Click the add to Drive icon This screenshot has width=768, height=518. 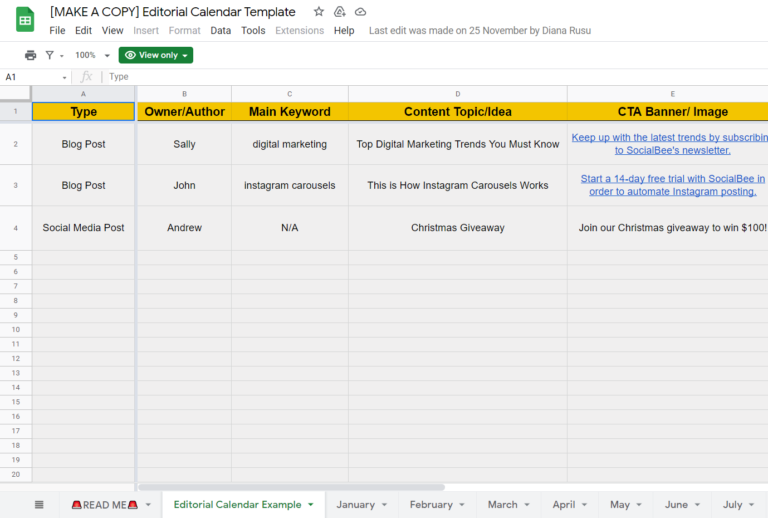(339, 12)
